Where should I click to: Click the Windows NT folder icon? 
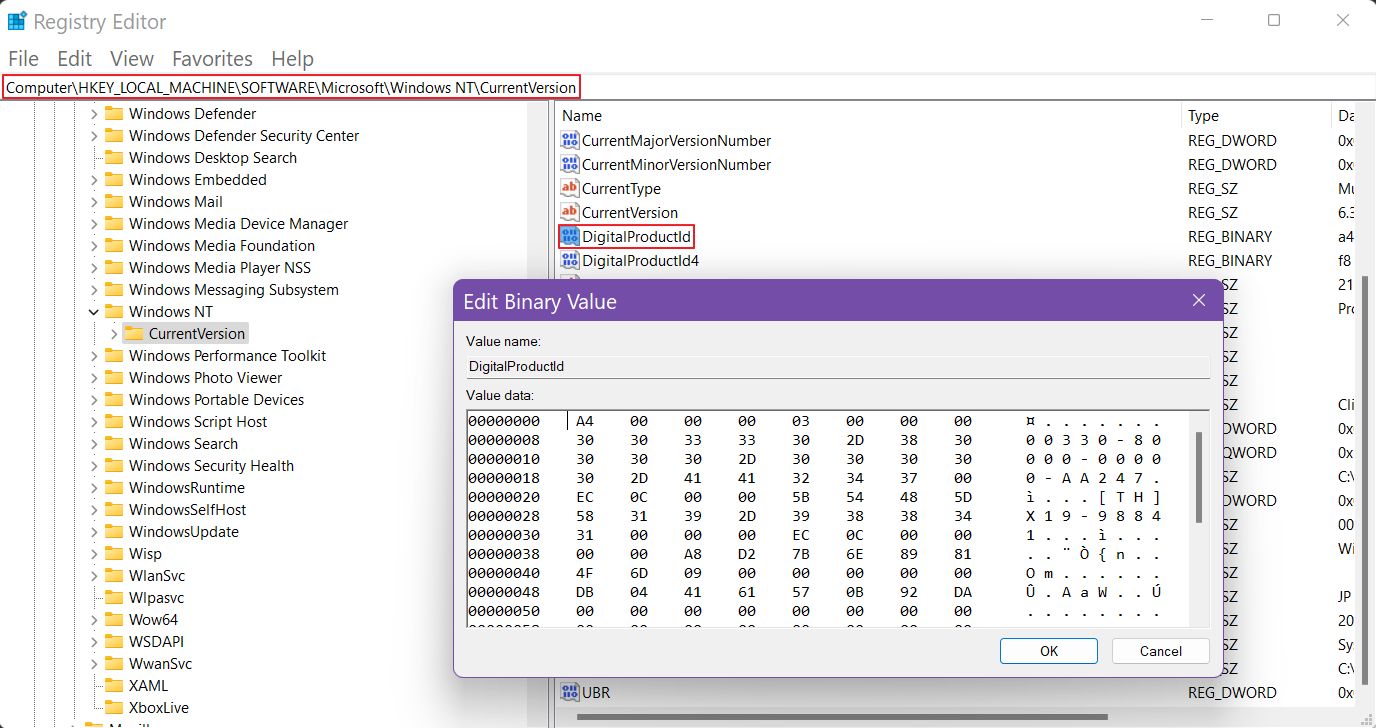click(x=113, y=311)
